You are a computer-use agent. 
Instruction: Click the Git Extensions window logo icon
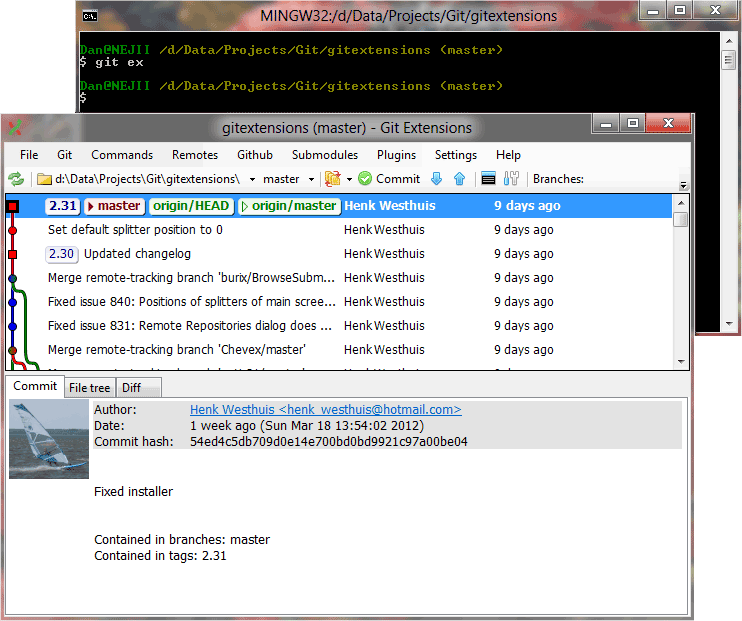[x=15, y=127]
